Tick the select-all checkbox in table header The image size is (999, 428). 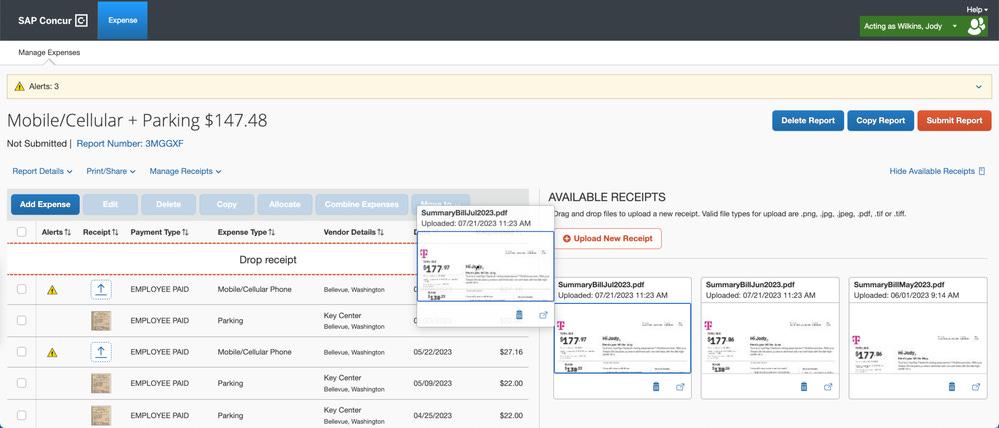[x=22, y=232]
